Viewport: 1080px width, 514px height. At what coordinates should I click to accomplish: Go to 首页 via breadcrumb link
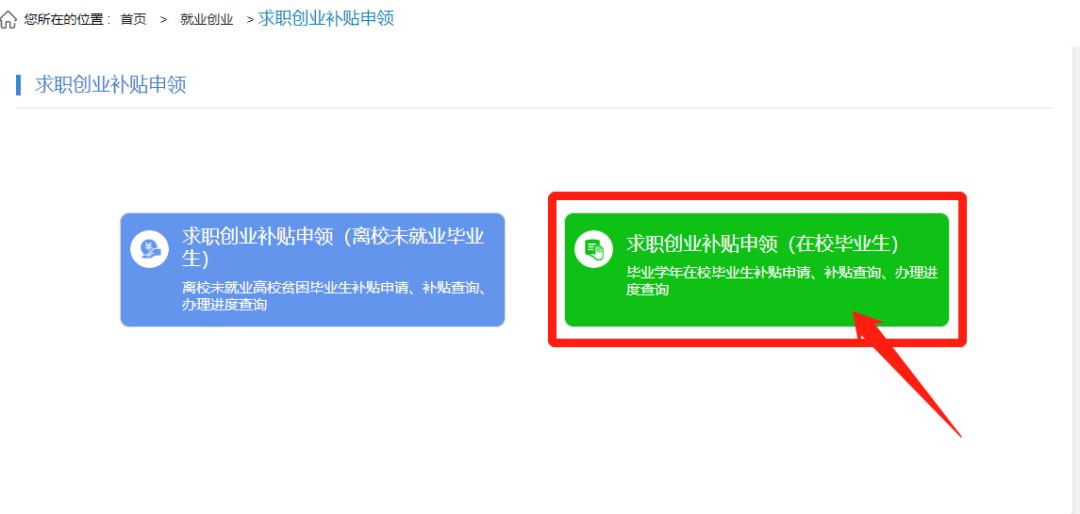pos(133,19)
